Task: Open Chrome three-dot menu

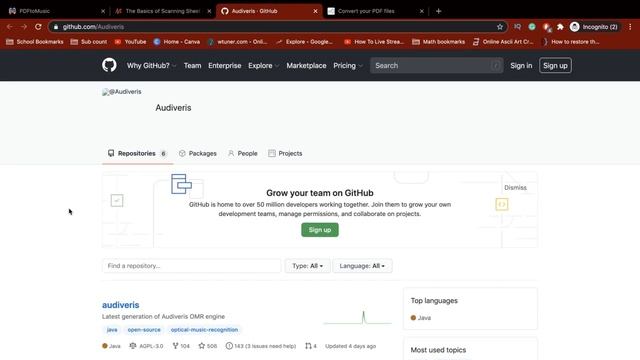Action: 630,27
